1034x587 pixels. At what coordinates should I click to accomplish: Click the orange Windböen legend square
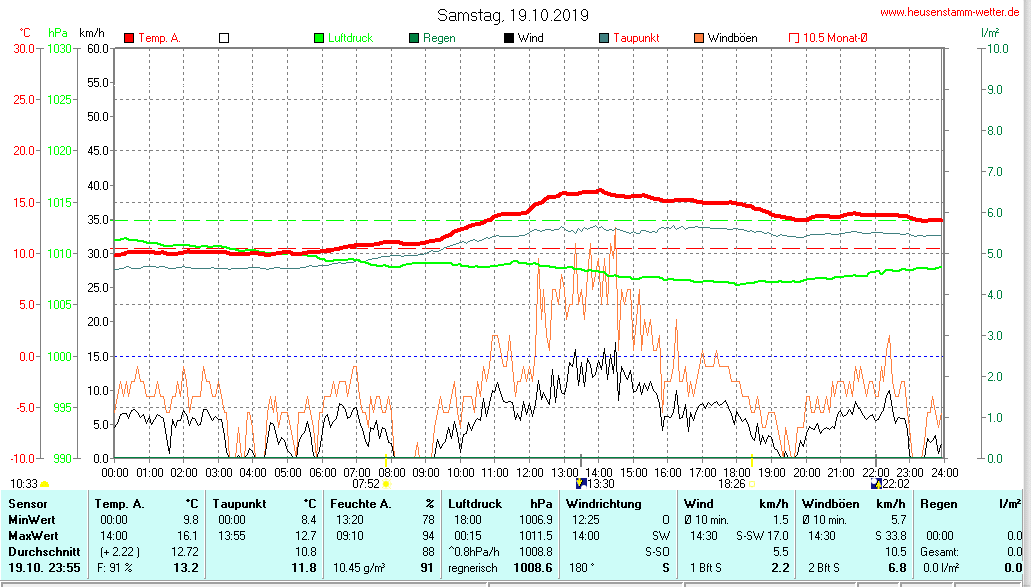[x=699, y=38]
